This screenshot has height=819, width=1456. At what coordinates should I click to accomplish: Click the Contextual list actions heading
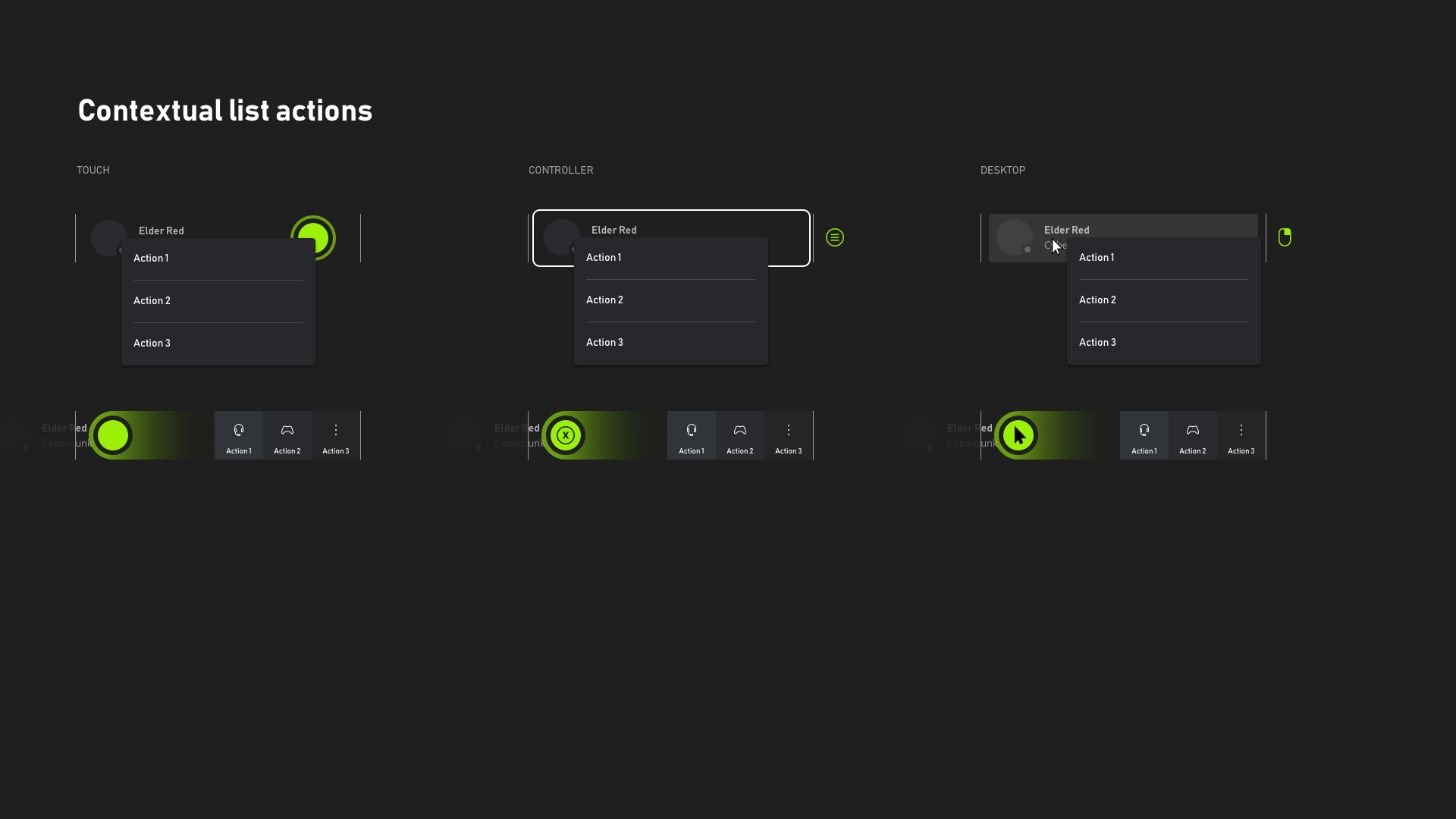pyautogui.click(x=225, y=111)
